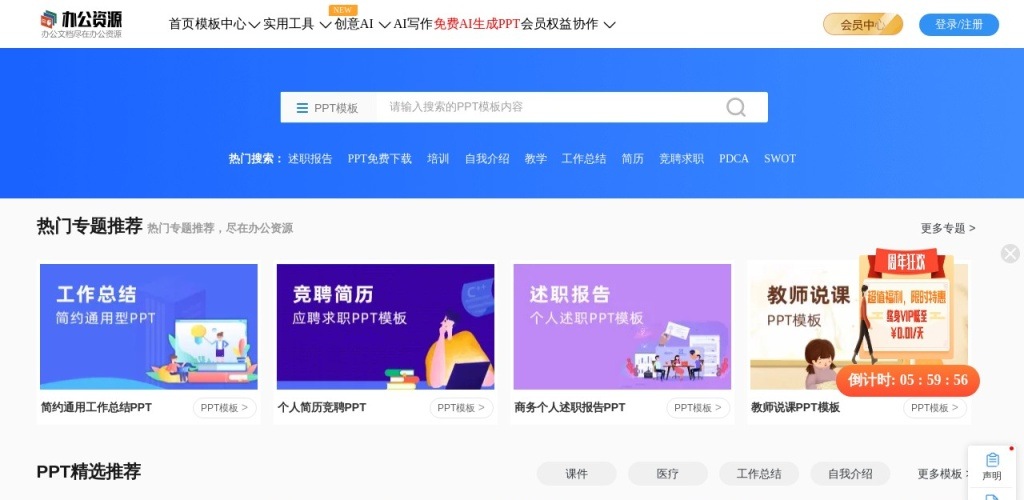Select the 工作总结 filter pill
The height and width of the screenshot is (500, 1024).
pos(759,474)
